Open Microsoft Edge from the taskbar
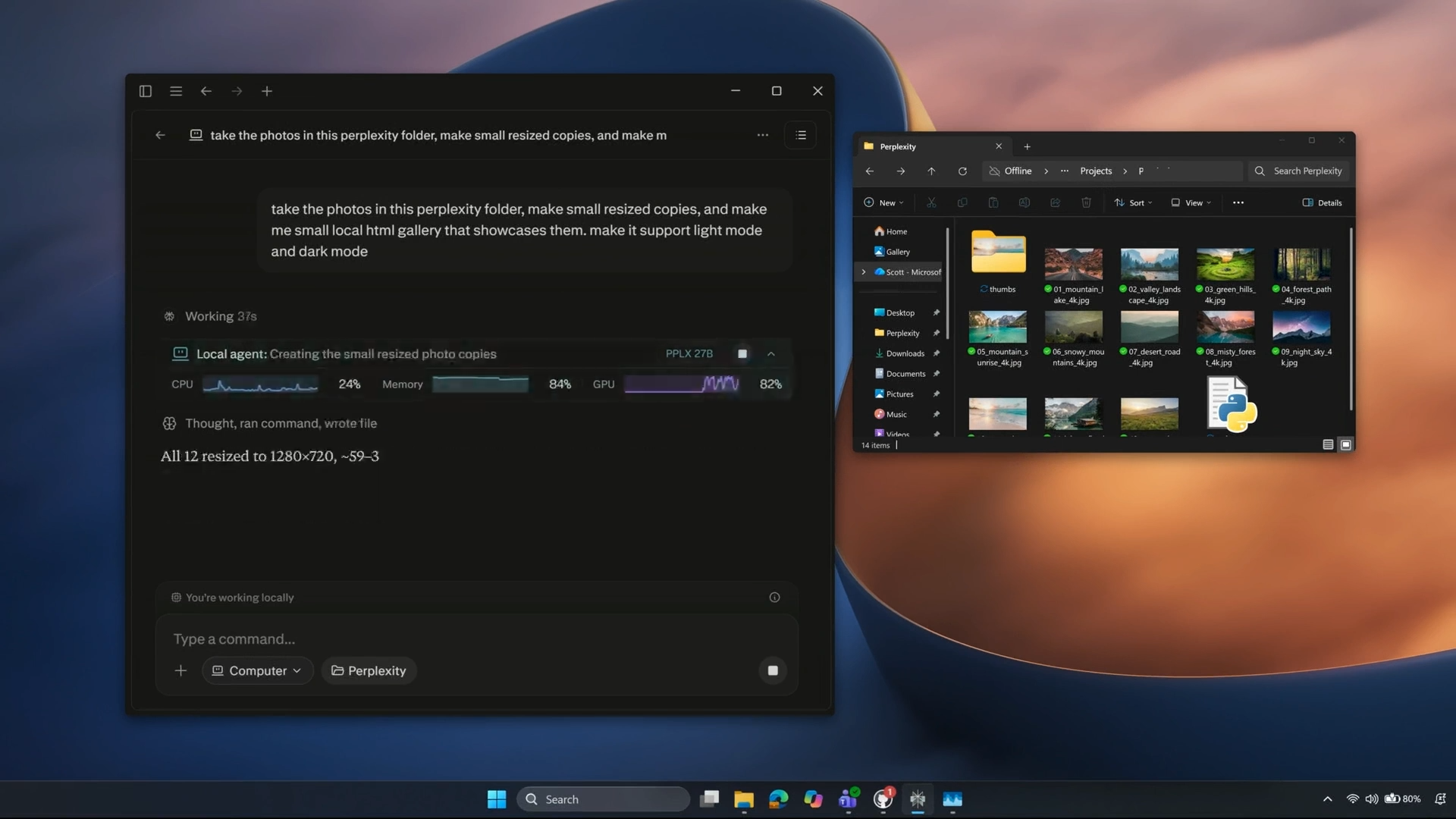1456x819 pixels. (x=778, y=799)
